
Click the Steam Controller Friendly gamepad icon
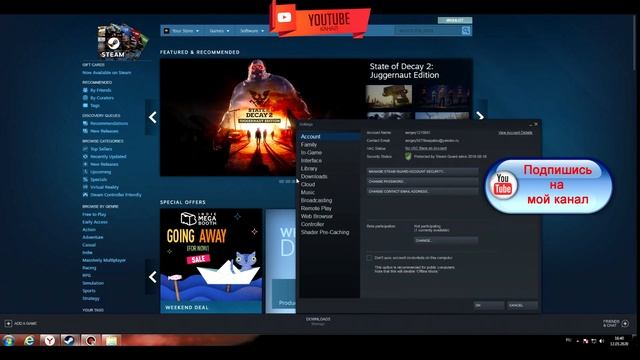tap(85, 195)
